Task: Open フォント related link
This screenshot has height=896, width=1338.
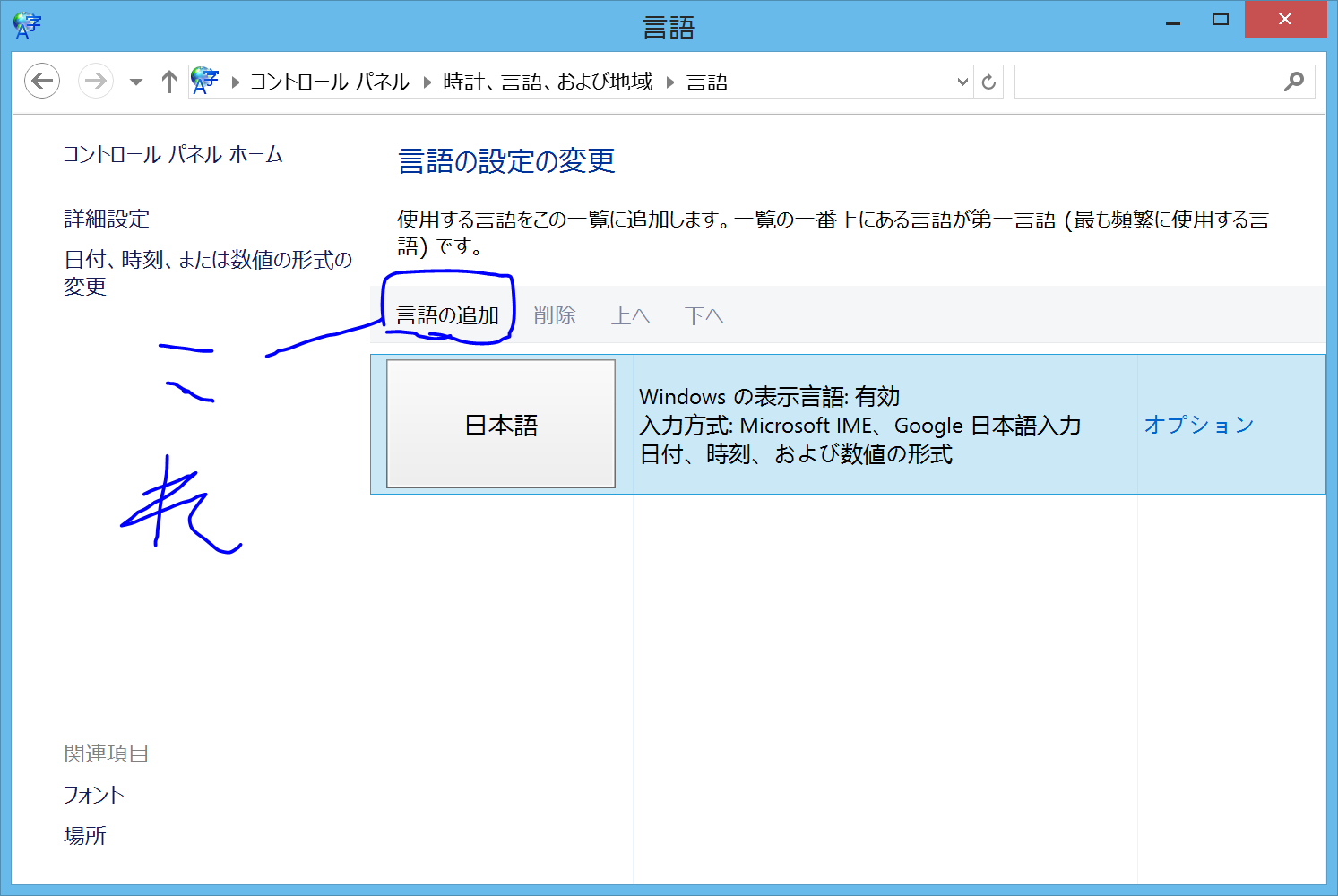Action: [94, 795]
